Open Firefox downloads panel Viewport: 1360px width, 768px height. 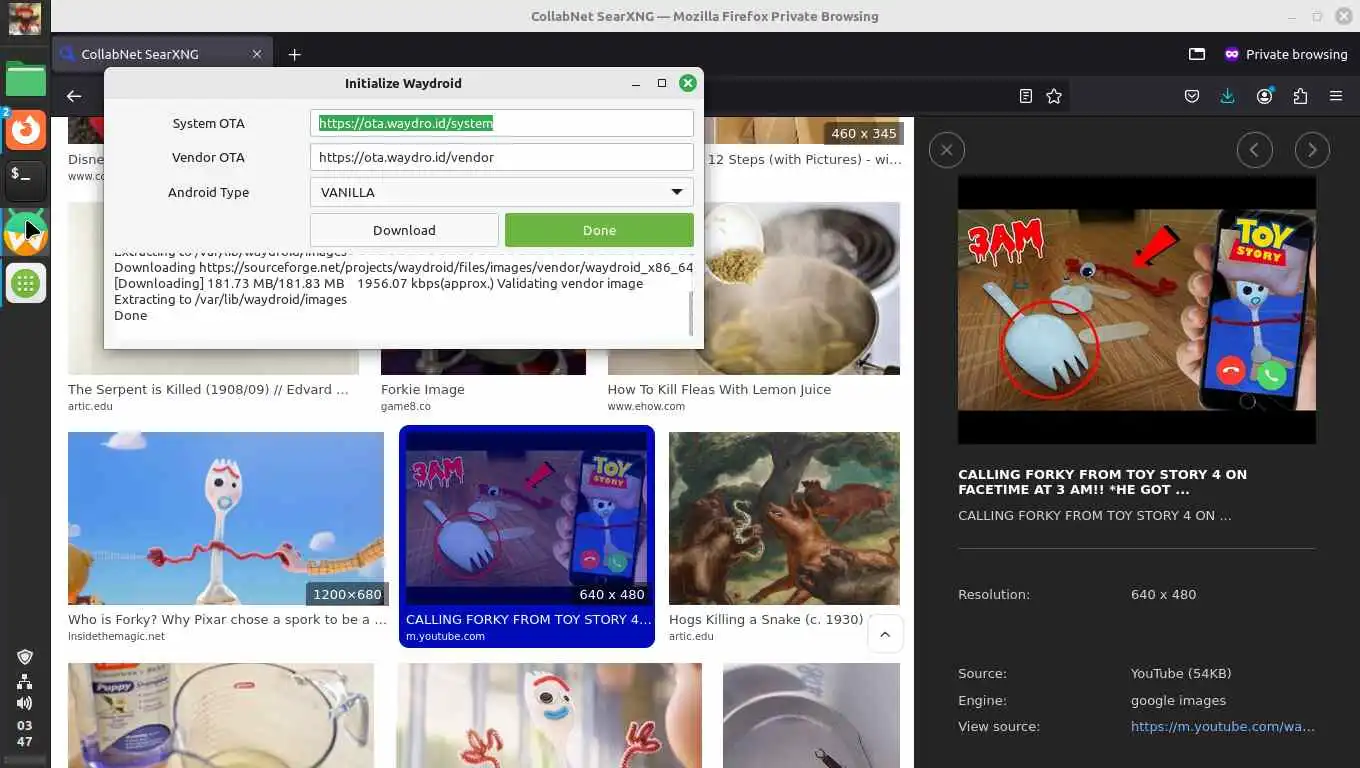[x=1227, y=96]
